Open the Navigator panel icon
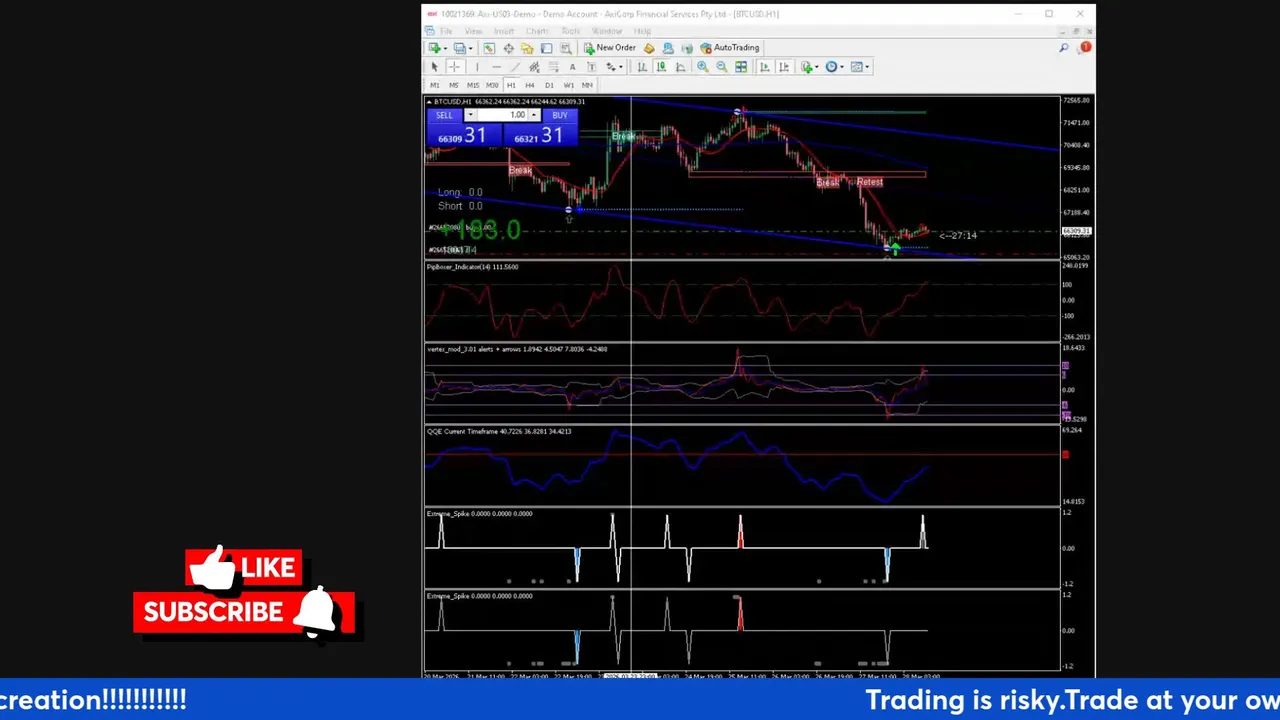This screenshot has height=720, width=1280. click(527, 48)
